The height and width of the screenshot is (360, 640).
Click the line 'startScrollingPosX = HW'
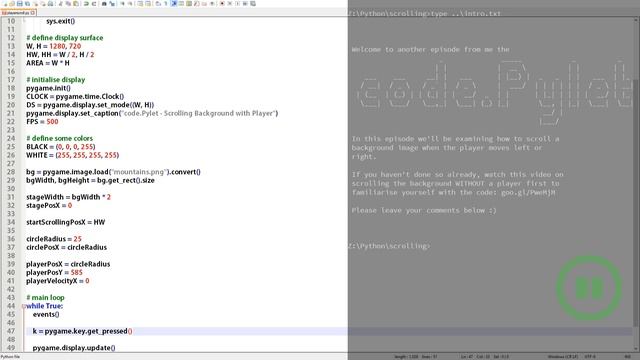coord(65,222)
